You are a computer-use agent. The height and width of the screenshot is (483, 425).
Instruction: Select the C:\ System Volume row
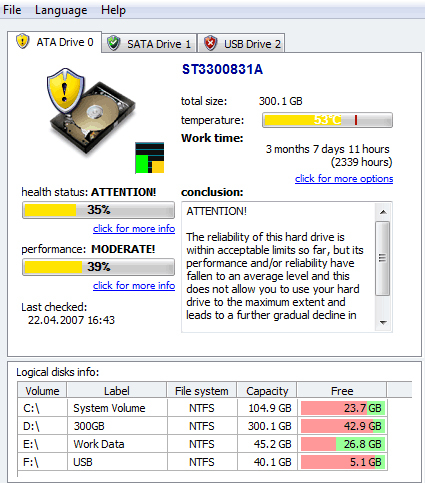[x=202, y=408]
